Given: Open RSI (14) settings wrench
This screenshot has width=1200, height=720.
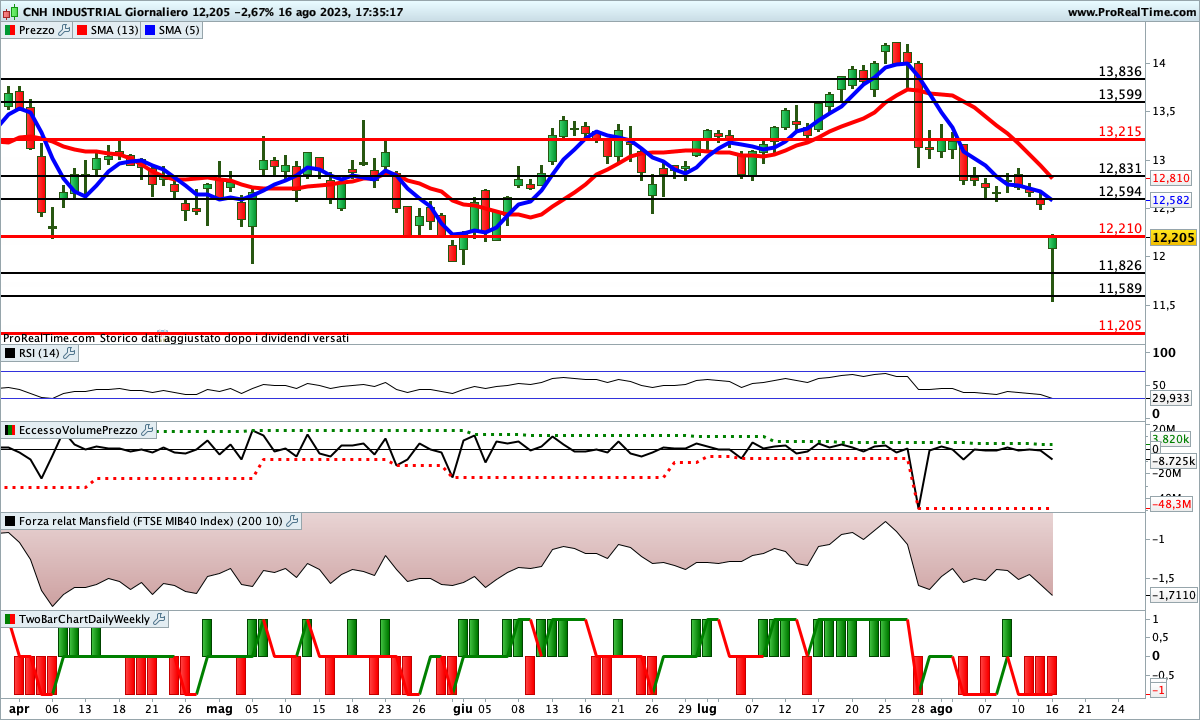Looking at the screenshot, I should click(70, 353).
